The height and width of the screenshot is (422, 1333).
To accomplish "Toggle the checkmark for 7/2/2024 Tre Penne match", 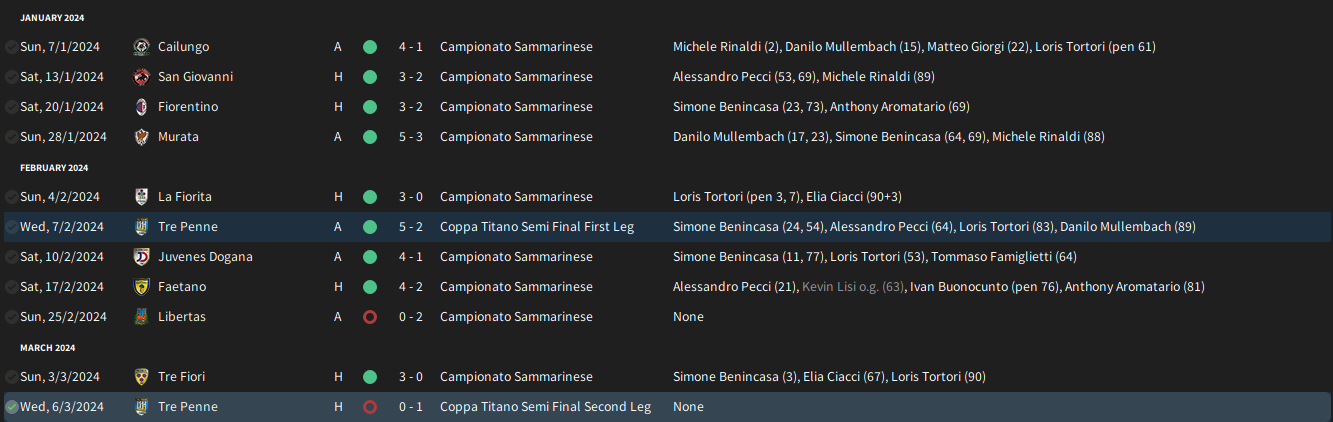I will pyautogui.click(x=11, y=227).
